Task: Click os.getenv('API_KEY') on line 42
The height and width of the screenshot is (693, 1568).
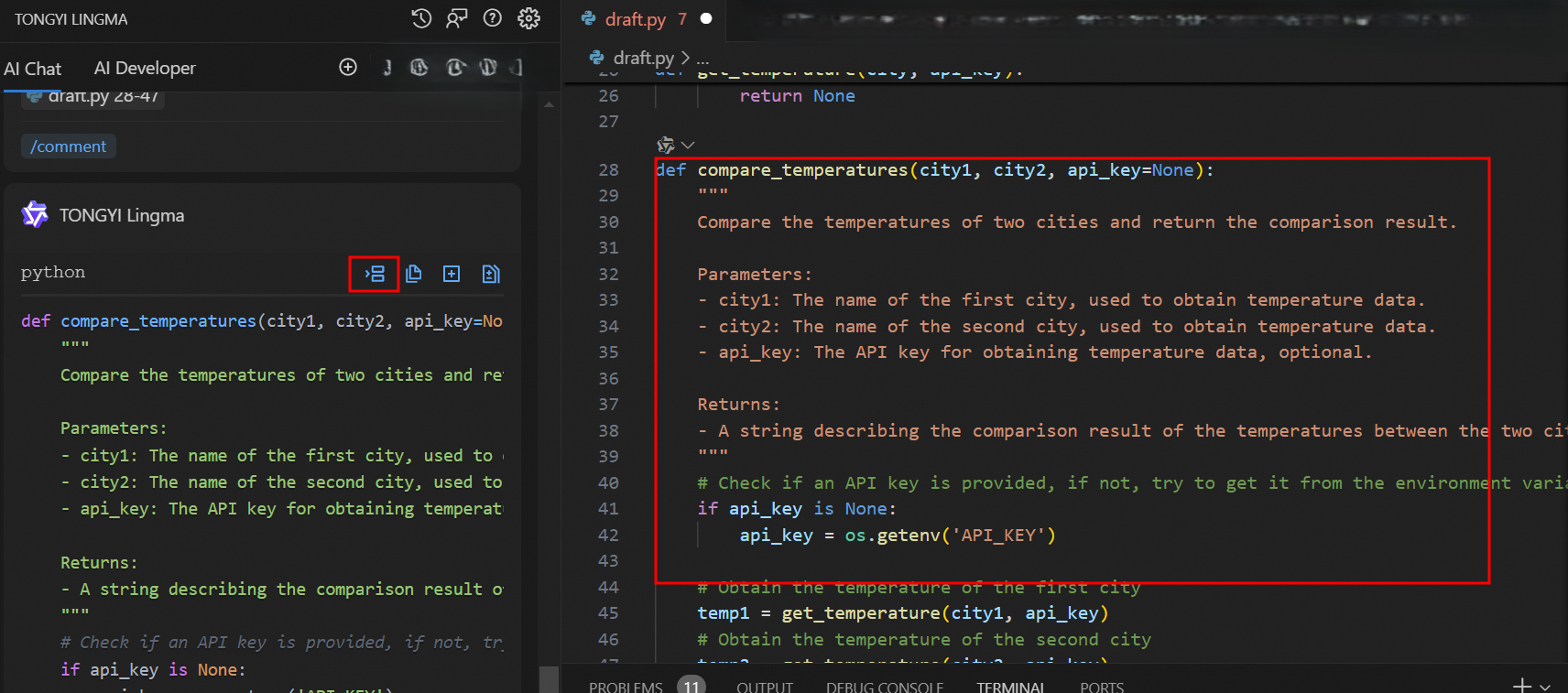Action: [950, 535]
